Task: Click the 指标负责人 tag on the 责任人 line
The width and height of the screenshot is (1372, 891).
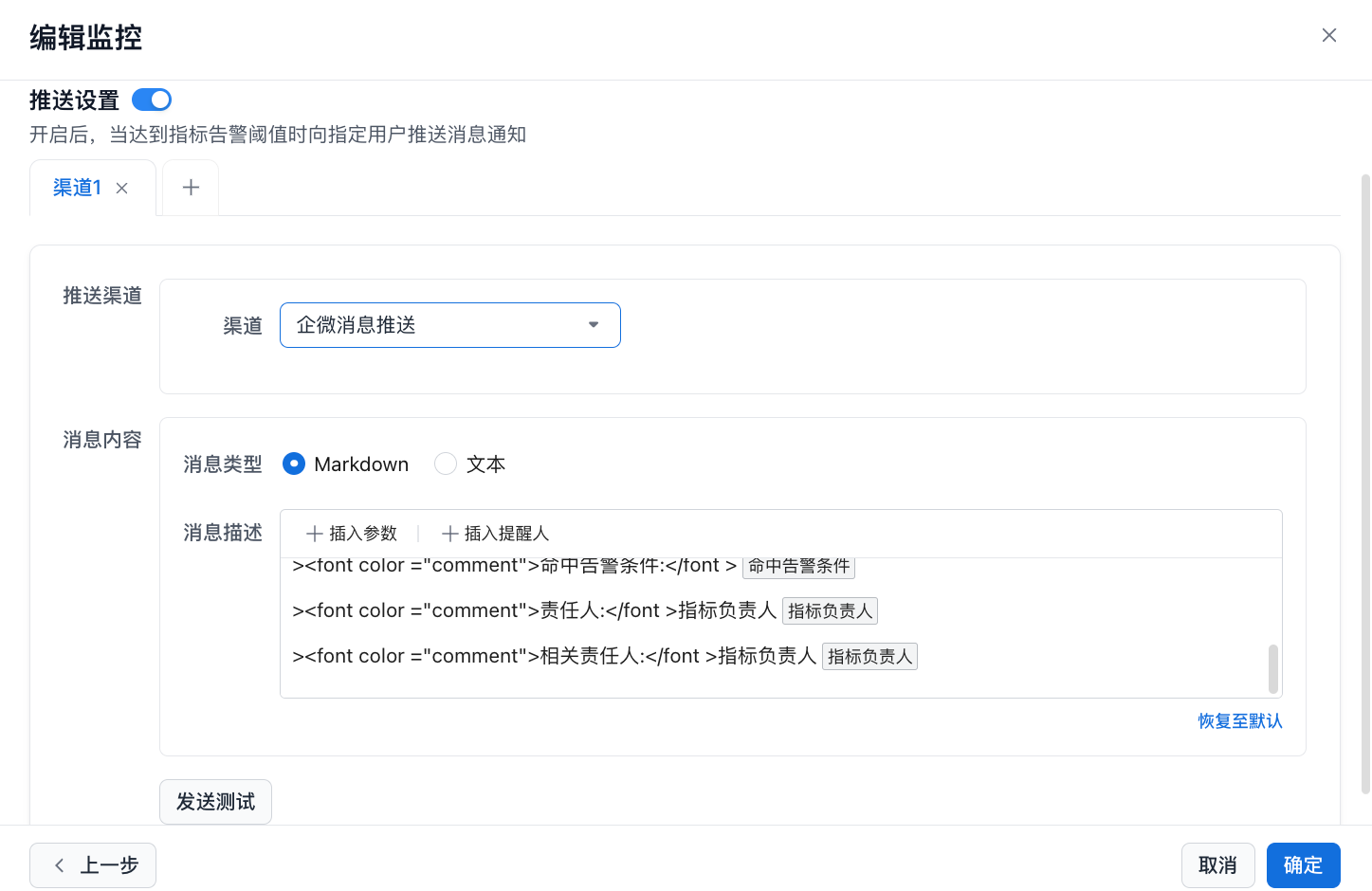Action: [x=830, y=611]
